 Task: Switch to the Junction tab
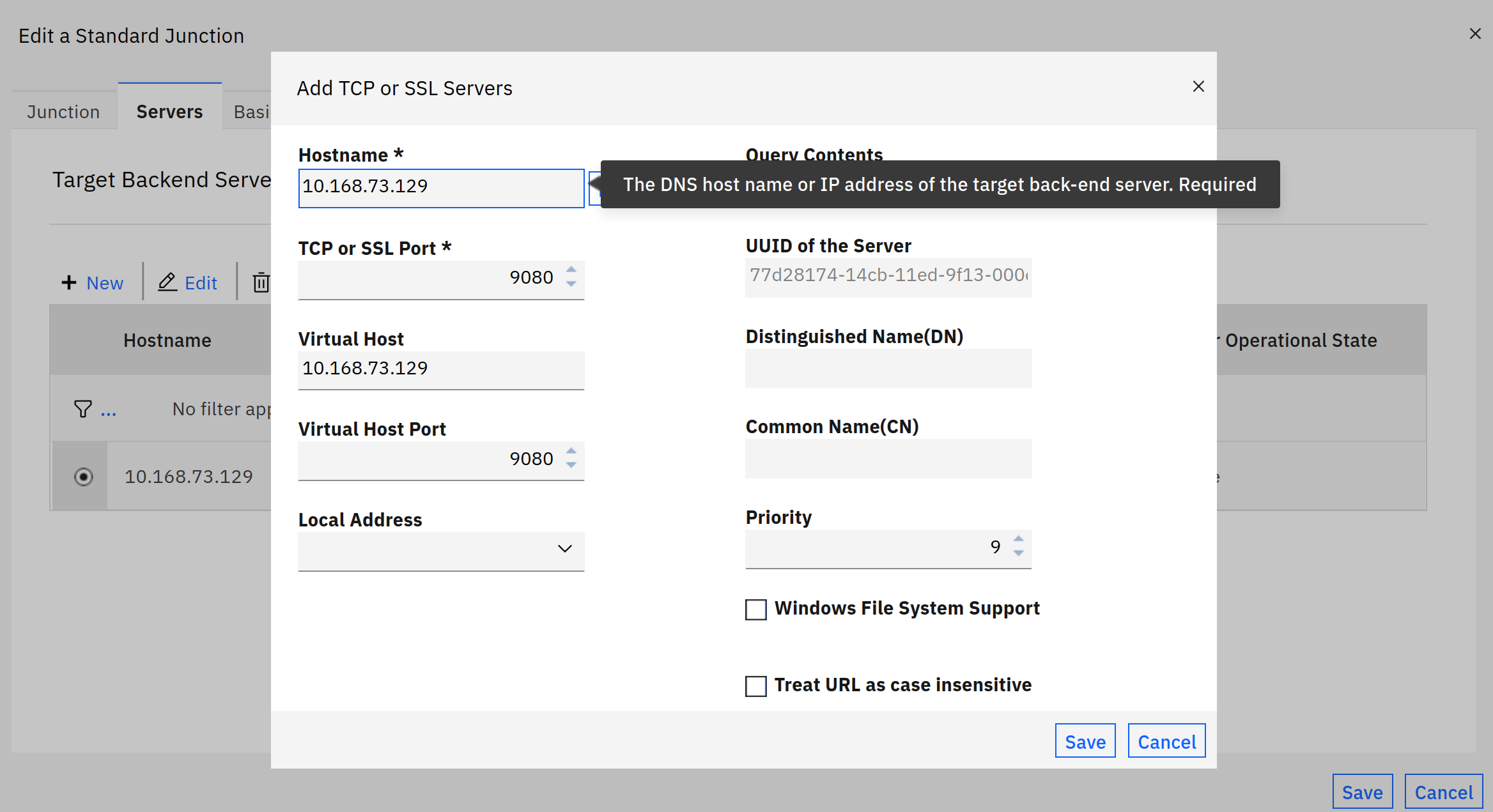[x=63, y=112]
